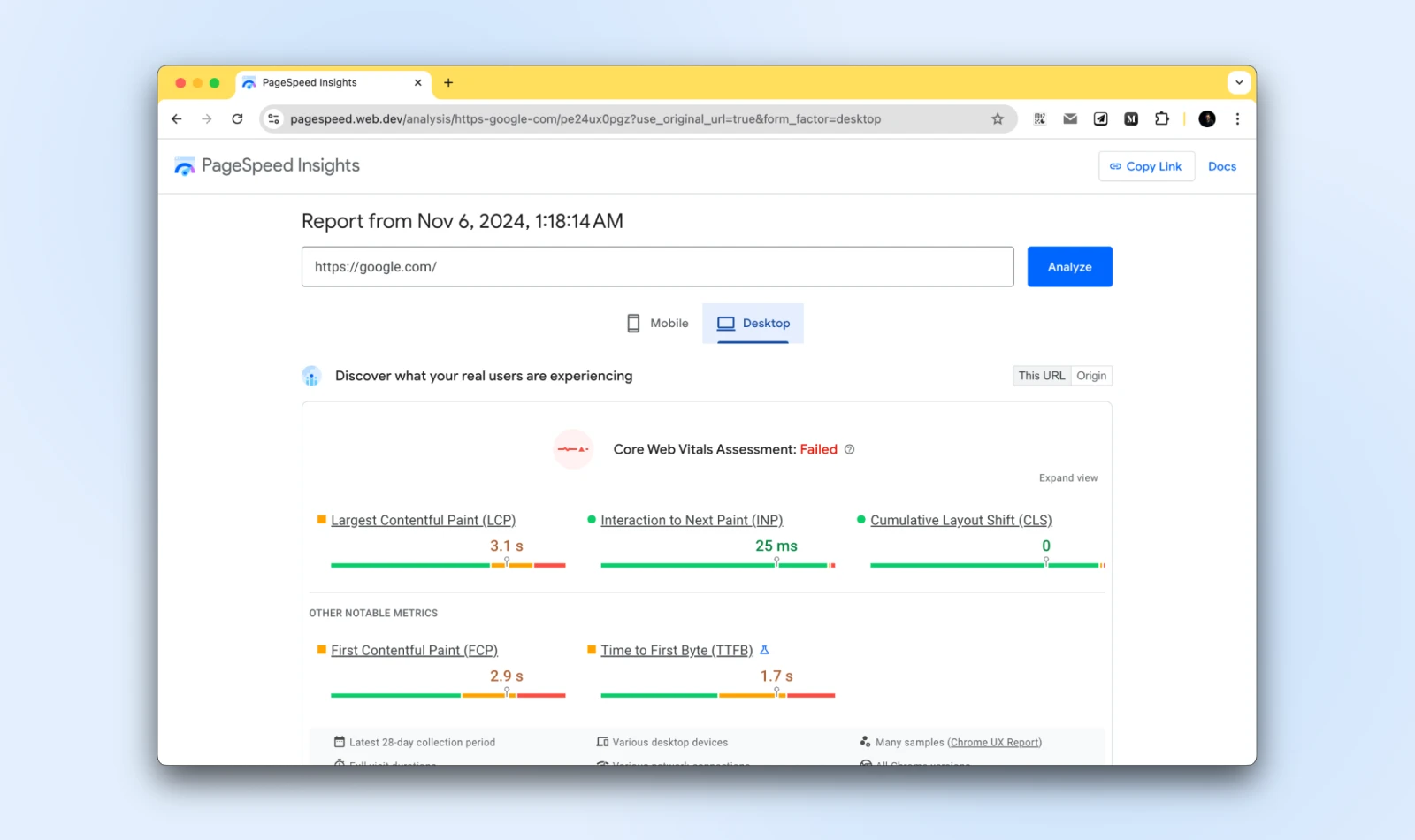Open the Chrome UX Report link
1415x840 pixels.
pyautogui.click(x=994, y=743)
